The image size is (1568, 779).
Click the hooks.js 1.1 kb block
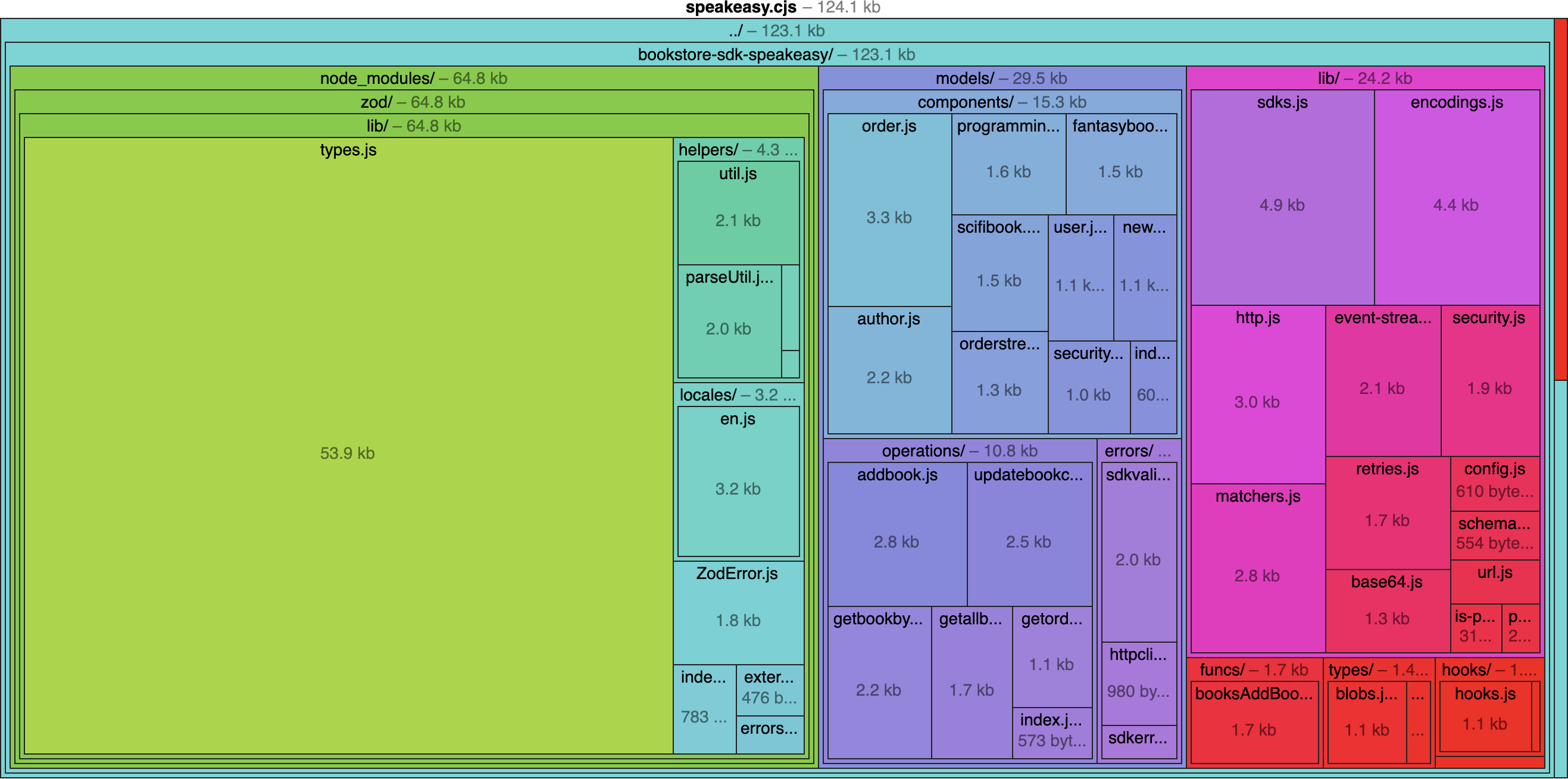click(x=1484, y=717)
